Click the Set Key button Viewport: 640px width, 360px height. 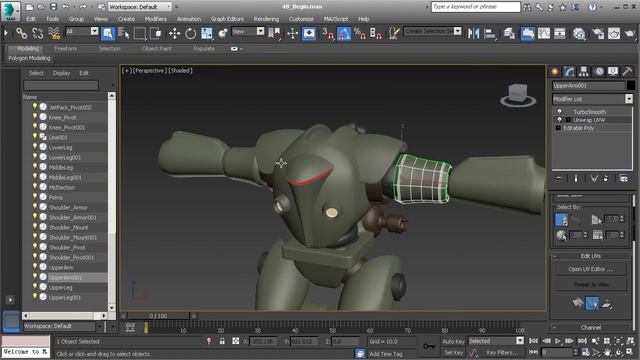pos(453,352)
